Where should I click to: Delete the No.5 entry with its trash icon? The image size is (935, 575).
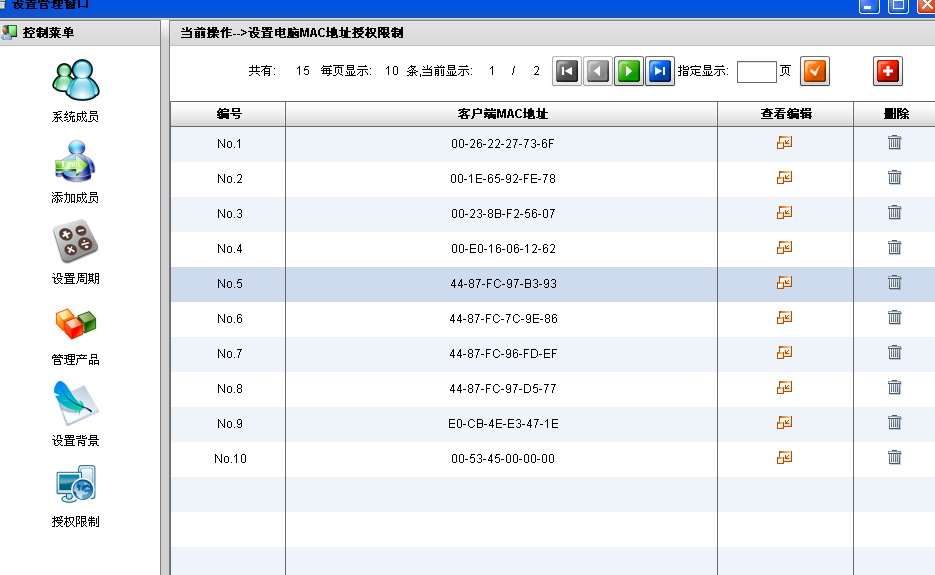pyautogui.click(x=894, y=282)
